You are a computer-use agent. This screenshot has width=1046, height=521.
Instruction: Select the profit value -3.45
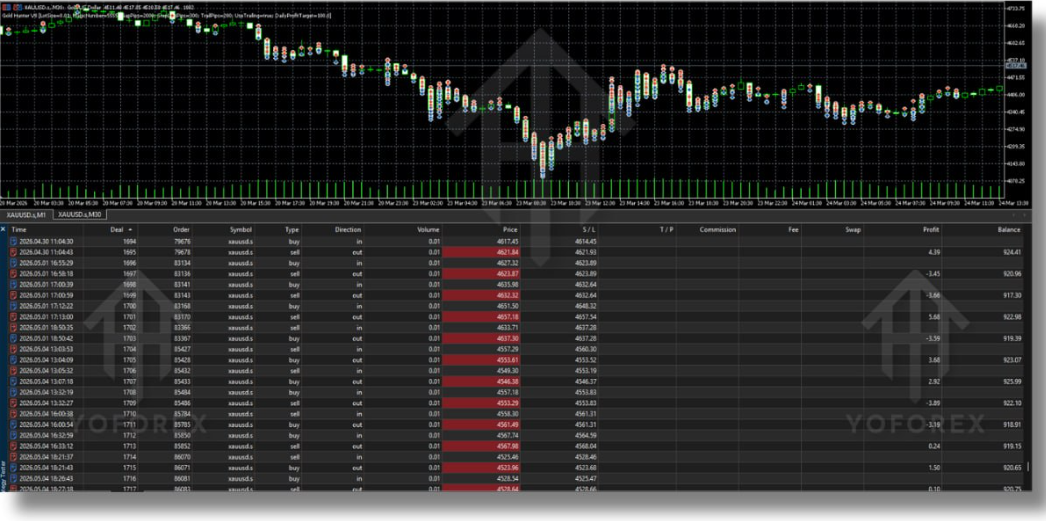(x=933, y=274)
